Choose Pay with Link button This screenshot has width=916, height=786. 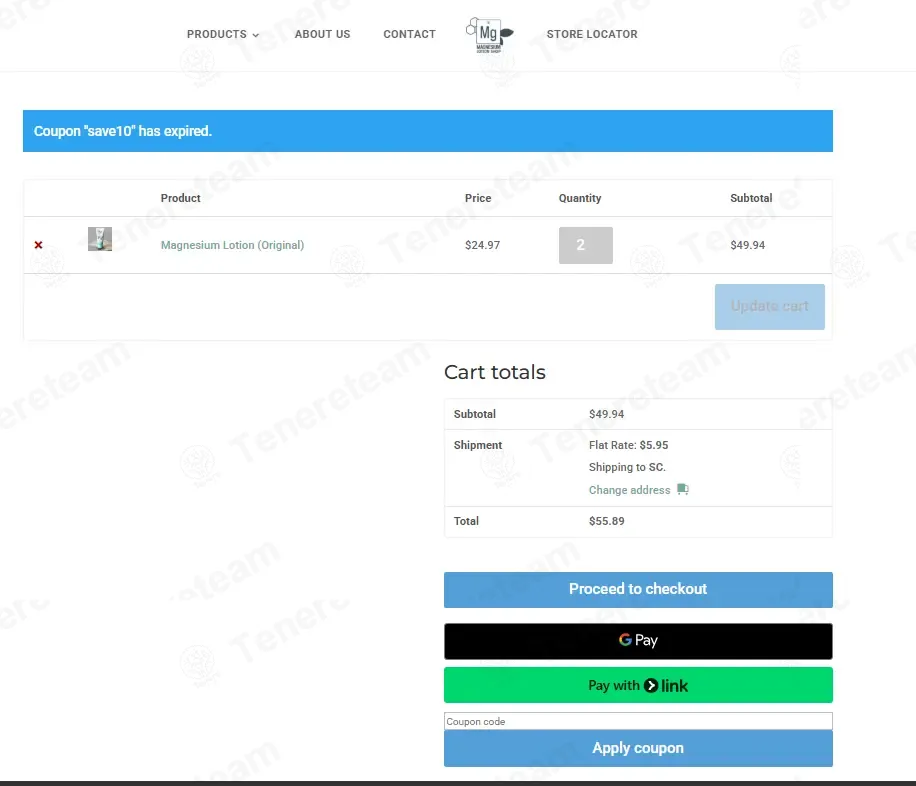tap(638, 685)
